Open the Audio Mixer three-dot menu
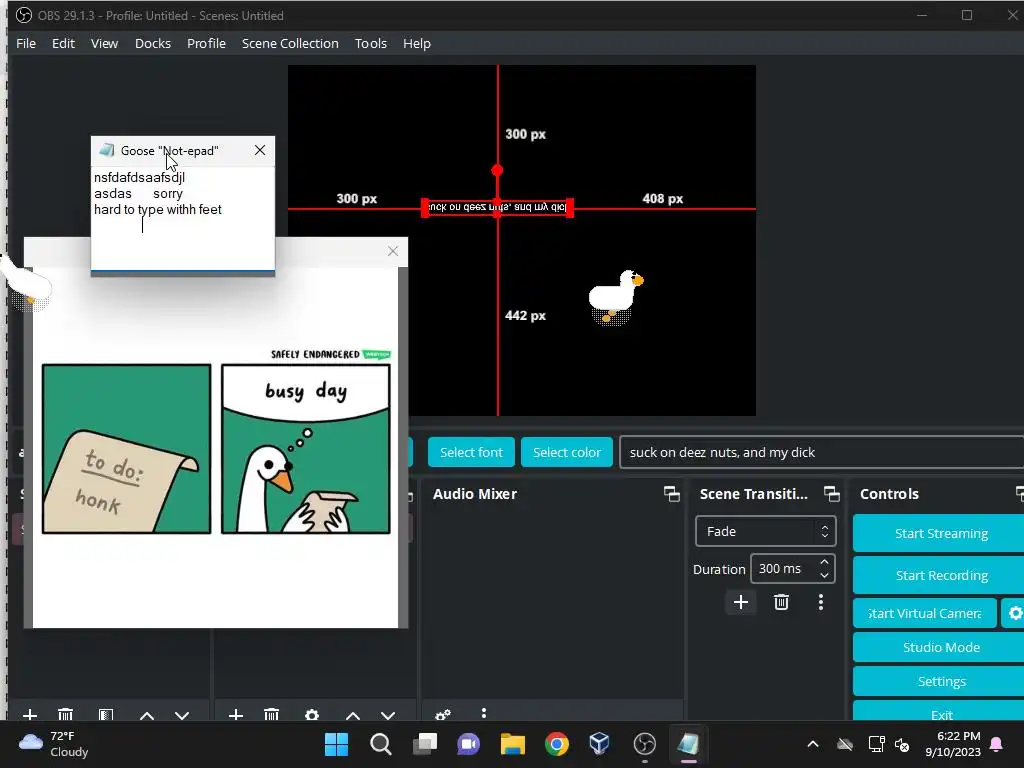 [x=484, y=713]
